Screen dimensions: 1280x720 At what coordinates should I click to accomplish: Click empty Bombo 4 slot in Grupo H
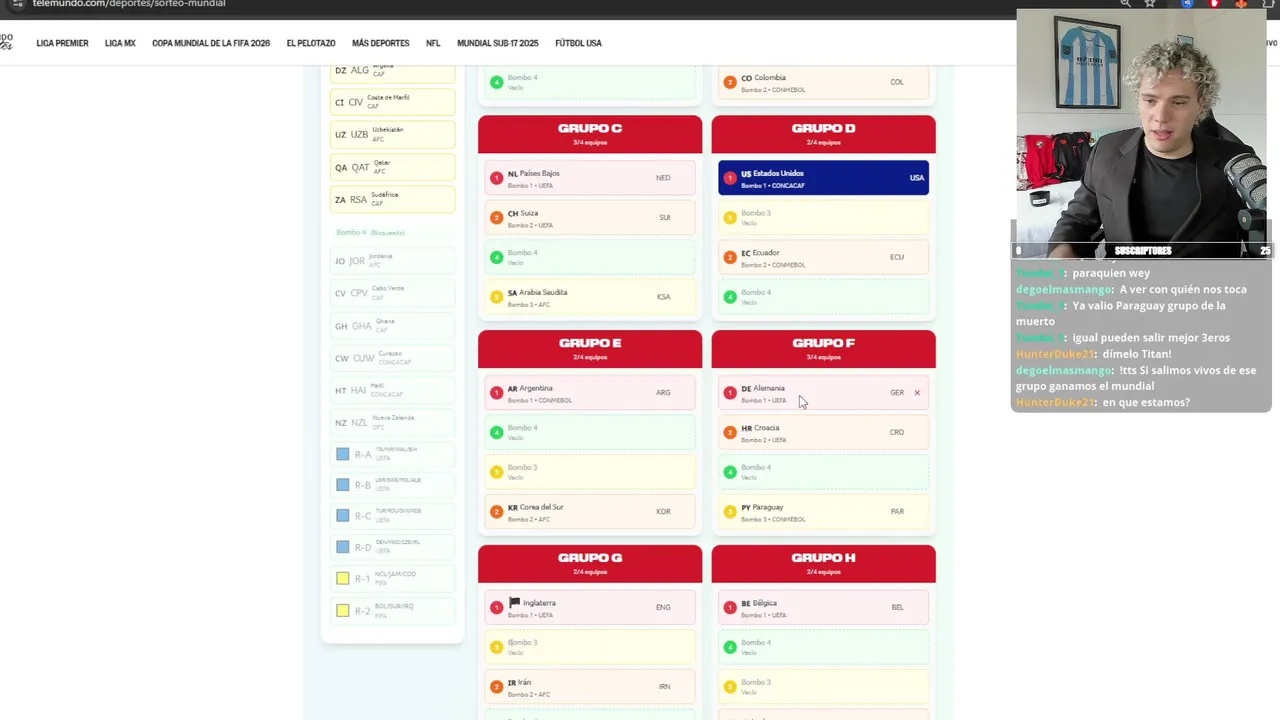click(823, 647)
